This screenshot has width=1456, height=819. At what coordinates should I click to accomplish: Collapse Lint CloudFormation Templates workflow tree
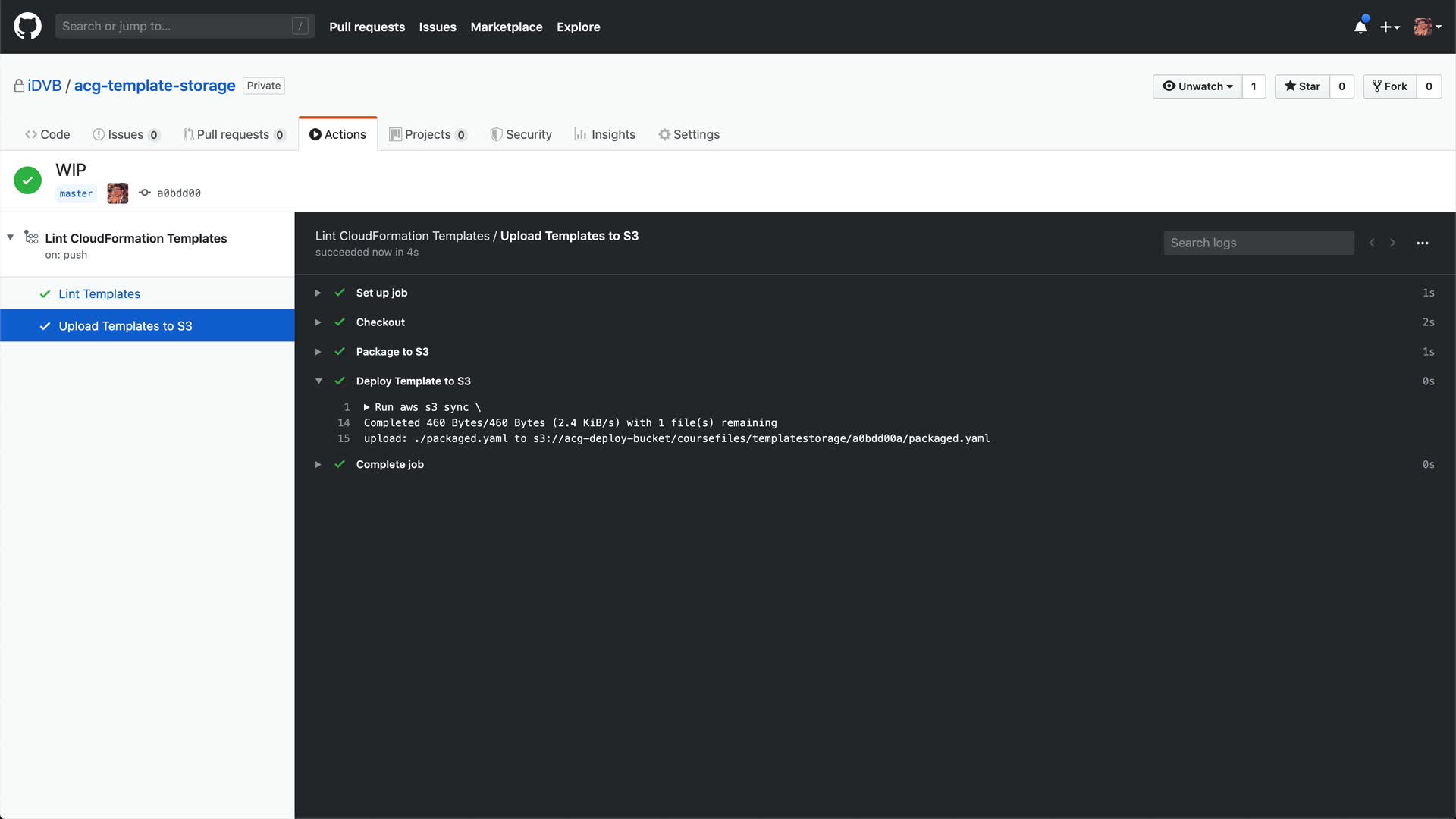pyautogui.click(x=11, y=237)
